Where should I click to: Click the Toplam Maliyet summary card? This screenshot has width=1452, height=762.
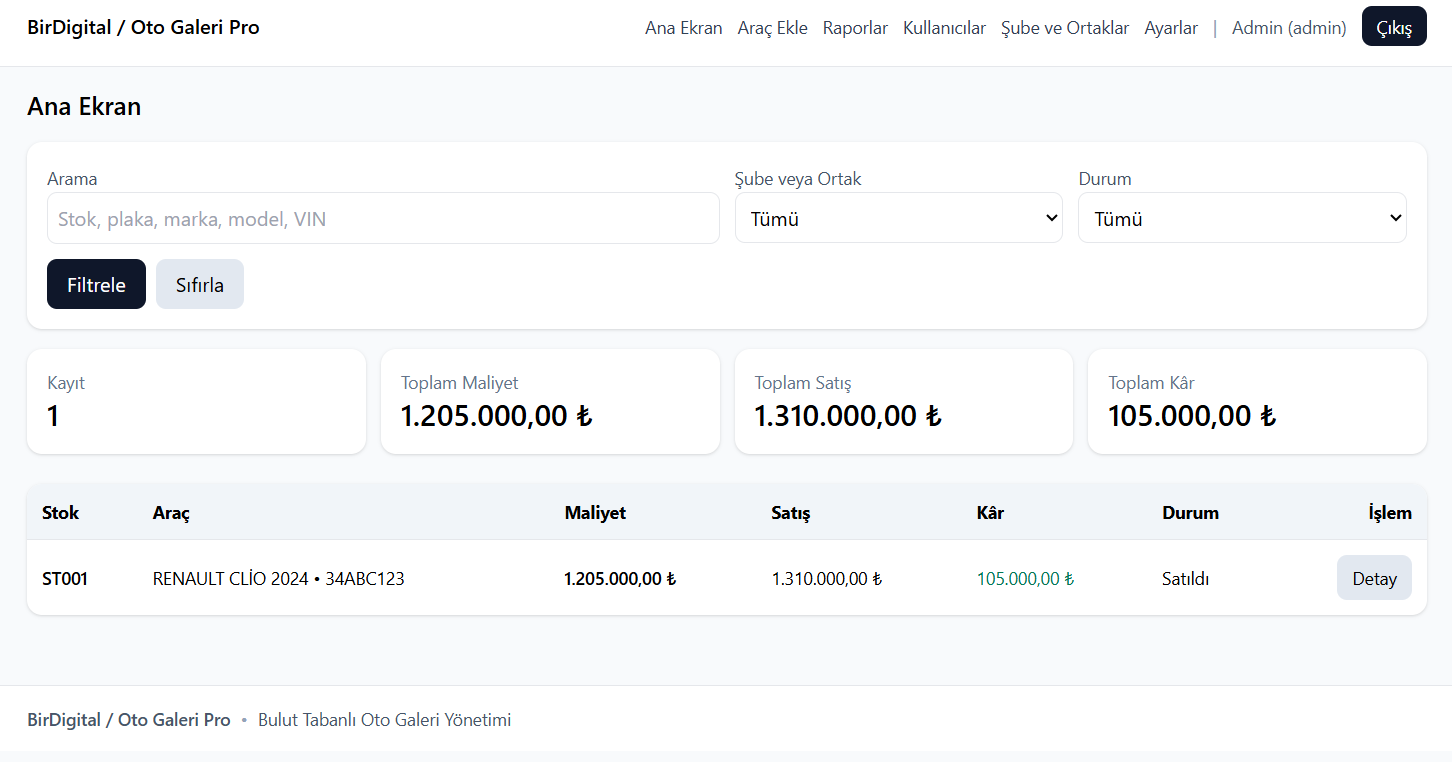549,401
